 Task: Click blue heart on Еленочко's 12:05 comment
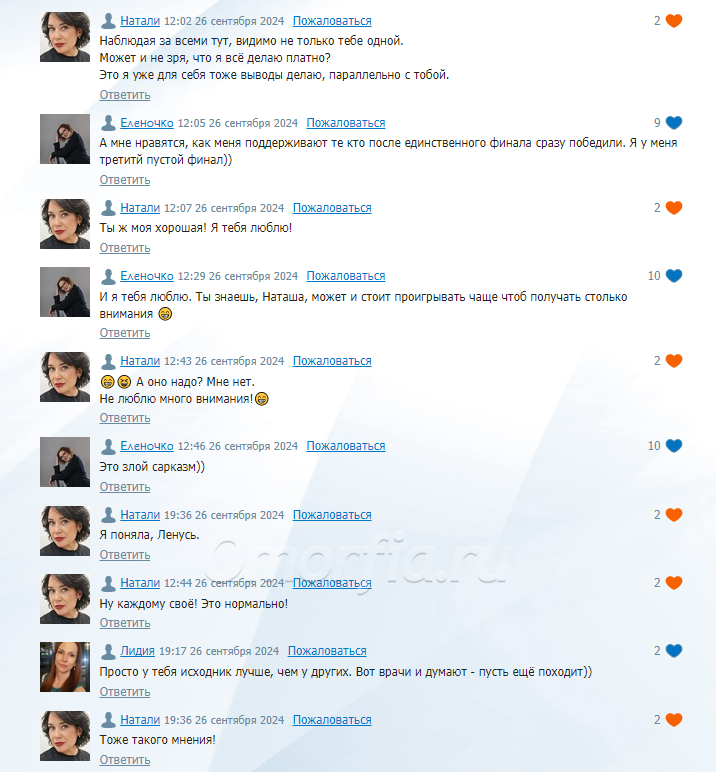tap(674, 123)
